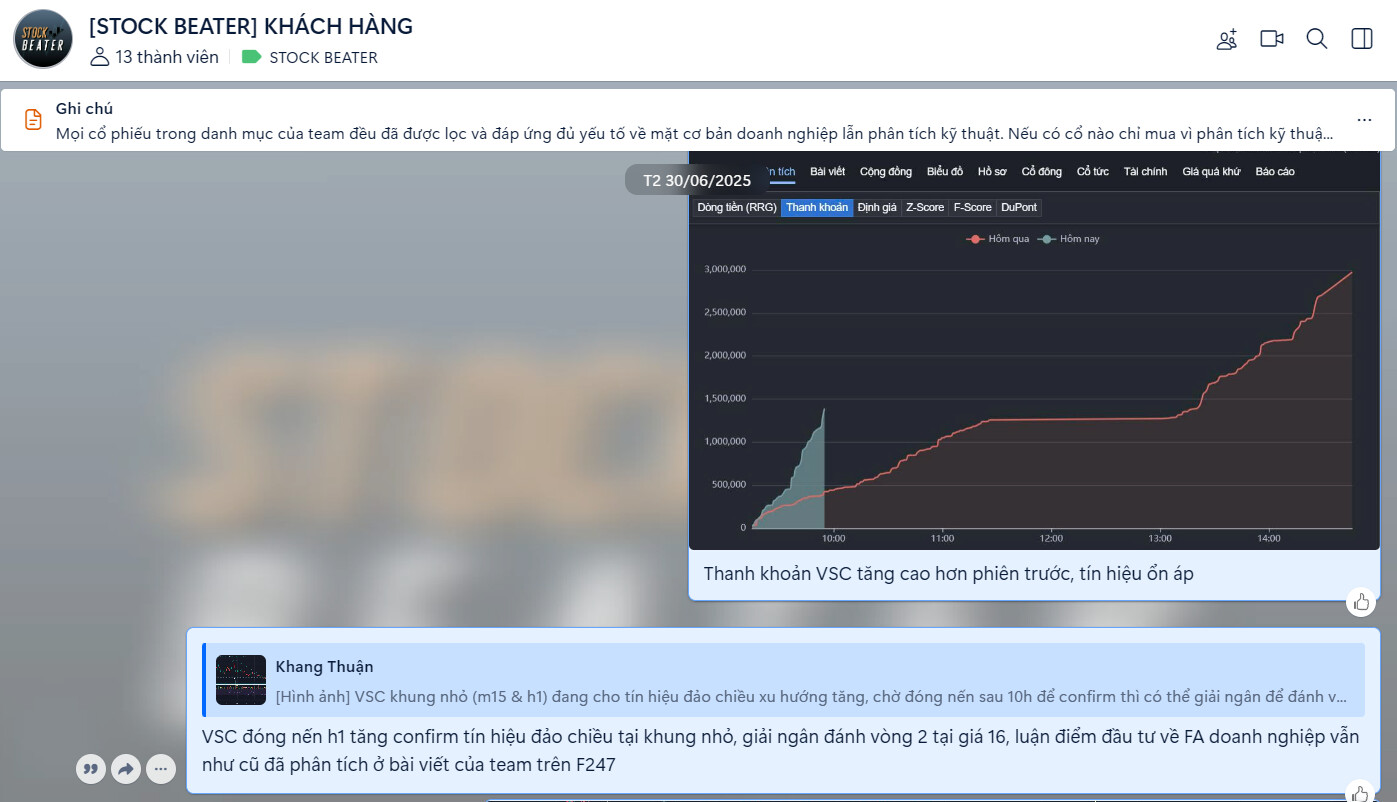Click the STOCK BEATER tag label
The width and height of the screenshot is (1397, 802).
point(324,57)
